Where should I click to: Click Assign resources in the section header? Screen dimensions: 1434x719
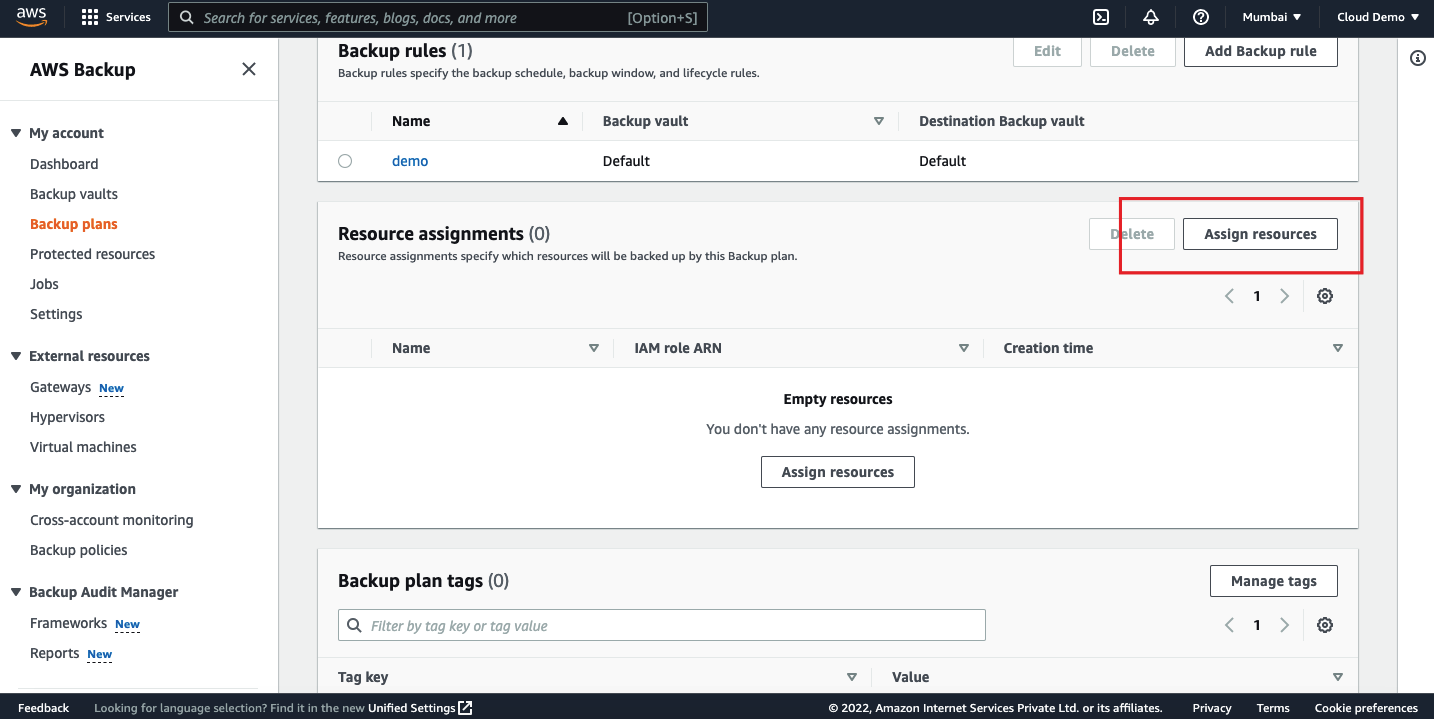click(1260, 234)
